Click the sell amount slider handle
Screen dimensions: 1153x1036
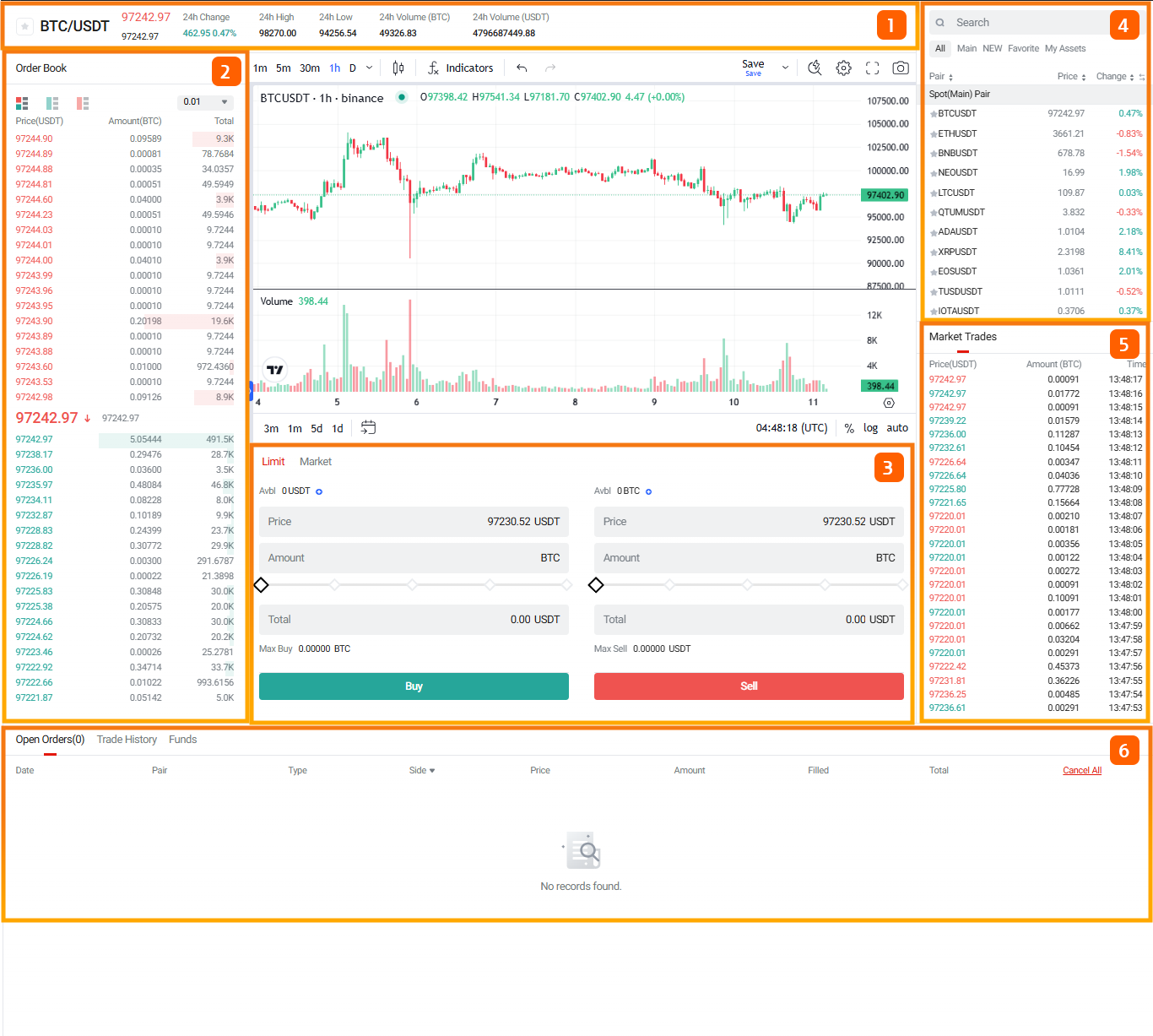tap(596, 585)
